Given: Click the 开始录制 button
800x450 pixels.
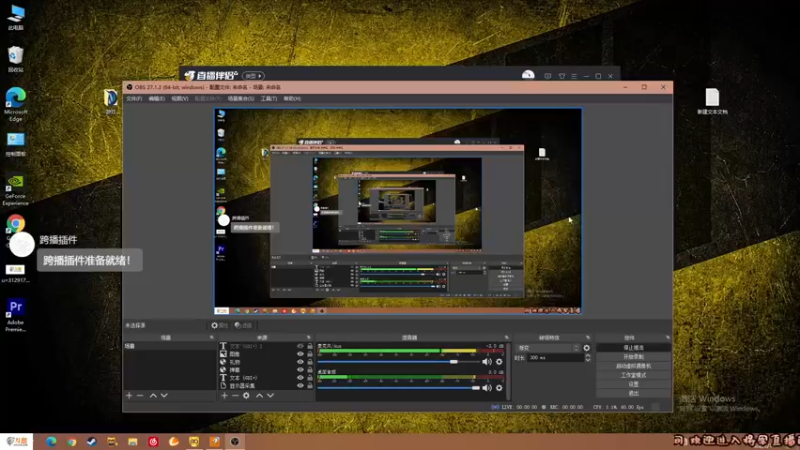Looking at the screenshot, I should coord(633,357).
